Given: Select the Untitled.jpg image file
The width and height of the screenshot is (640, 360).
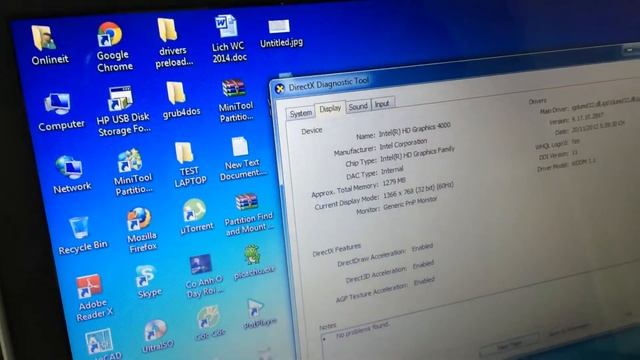Looking at the screenshot, I should [x=279, y=27].
